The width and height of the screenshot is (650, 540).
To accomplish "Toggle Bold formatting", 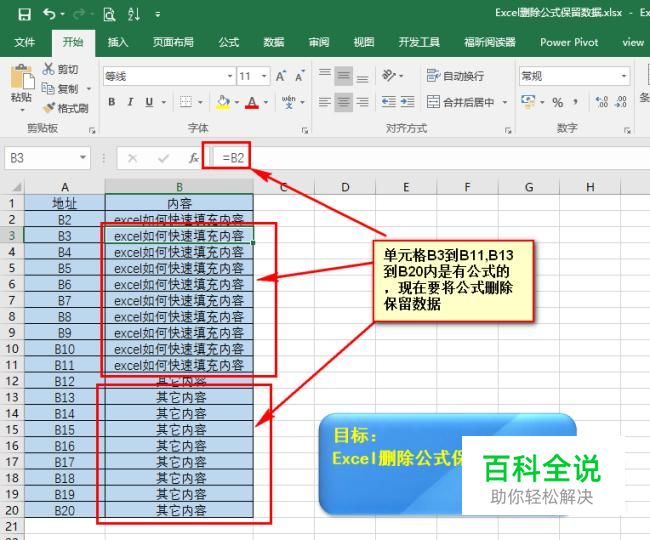I will click(112, 102).
